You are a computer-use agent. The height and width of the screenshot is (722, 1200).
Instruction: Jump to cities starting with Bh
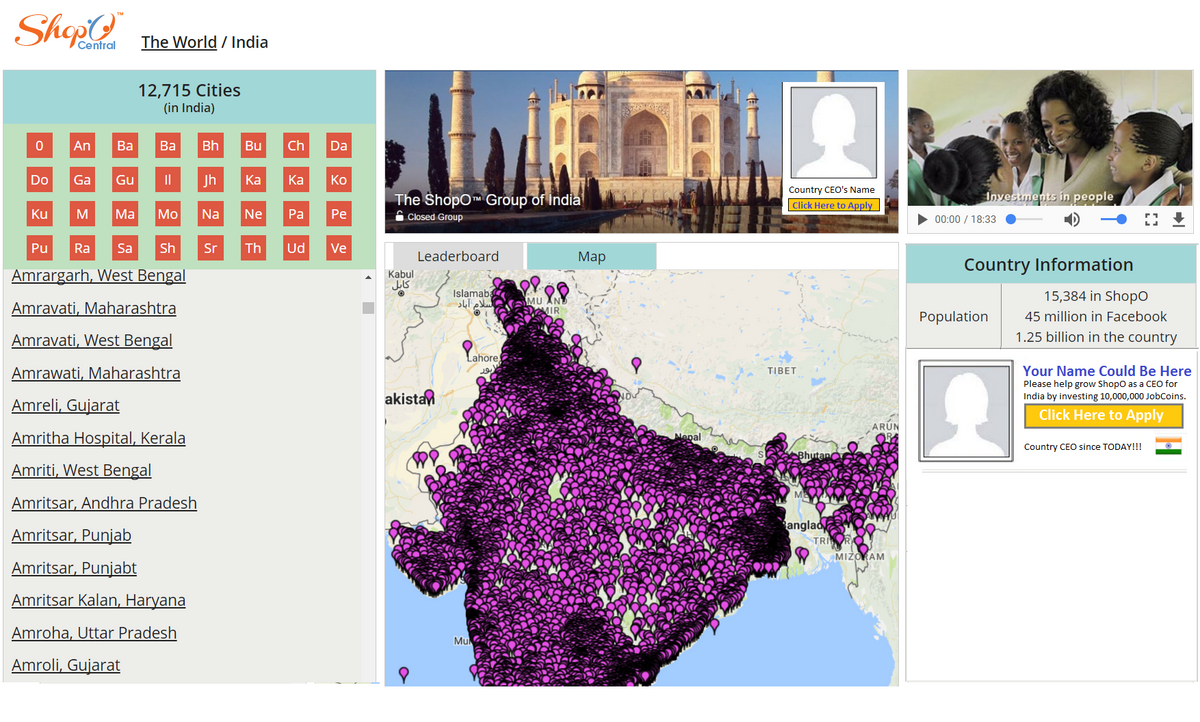pos(210,146)
